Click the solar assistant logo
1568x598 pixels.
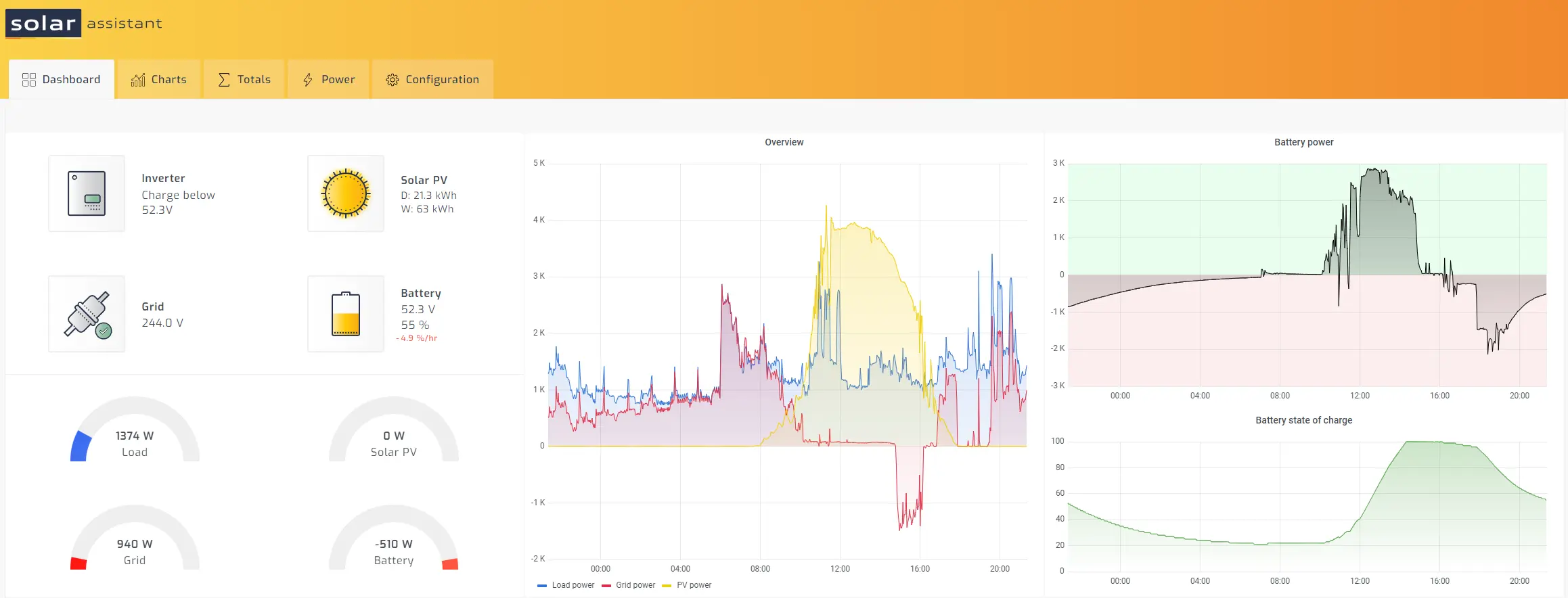point(84,24)
